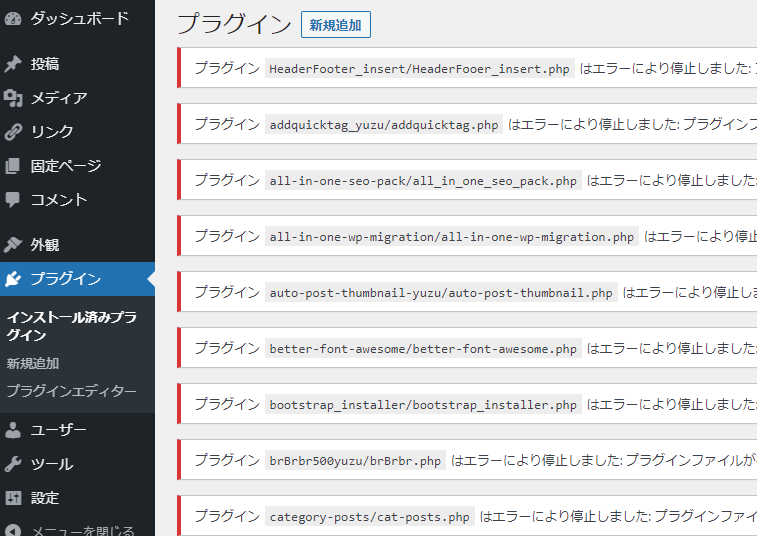Click all-in-one-wp-migration.php path text
The width and height of the screenshot is (757, 536).
pyautogui.click(x=451, y=237)
